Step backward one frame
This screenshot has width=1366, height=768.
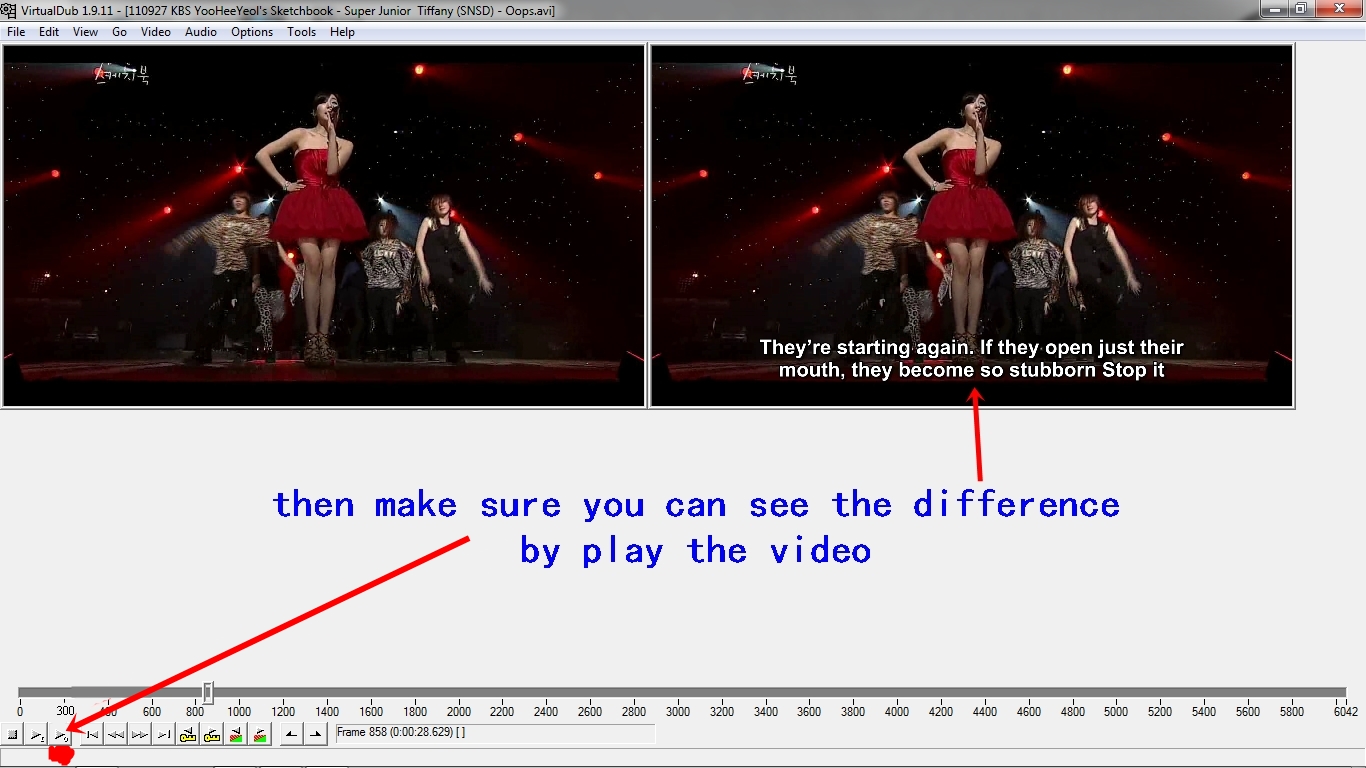point(115,735)
